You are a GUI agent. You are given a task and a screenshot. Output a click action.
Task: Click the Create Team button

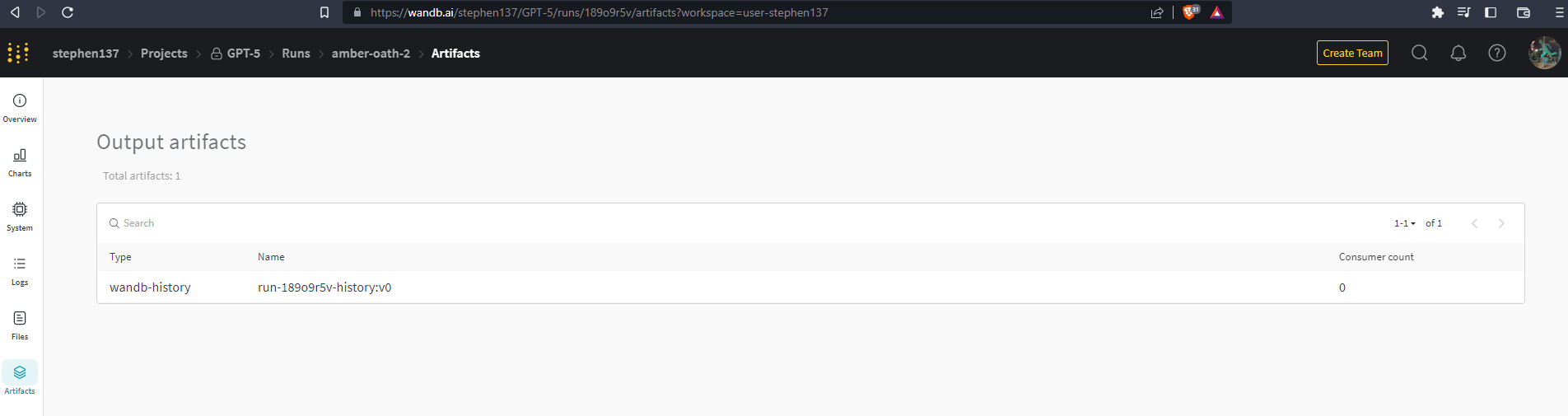tap(1352, 53)
